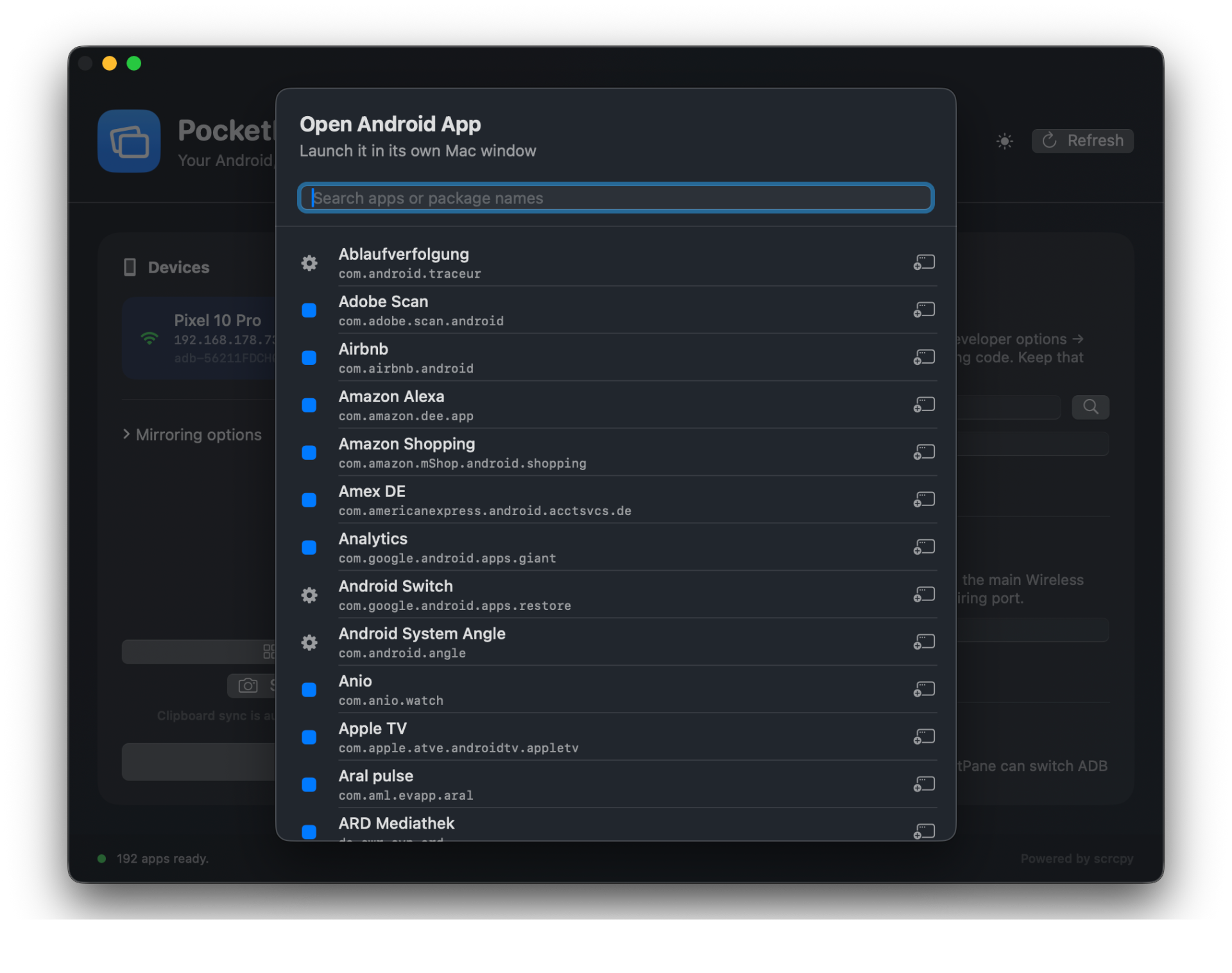The width and height of the screenshot is (1232, 973).
Task: Select the Adobe Scan app name
Action: point(383,301)
